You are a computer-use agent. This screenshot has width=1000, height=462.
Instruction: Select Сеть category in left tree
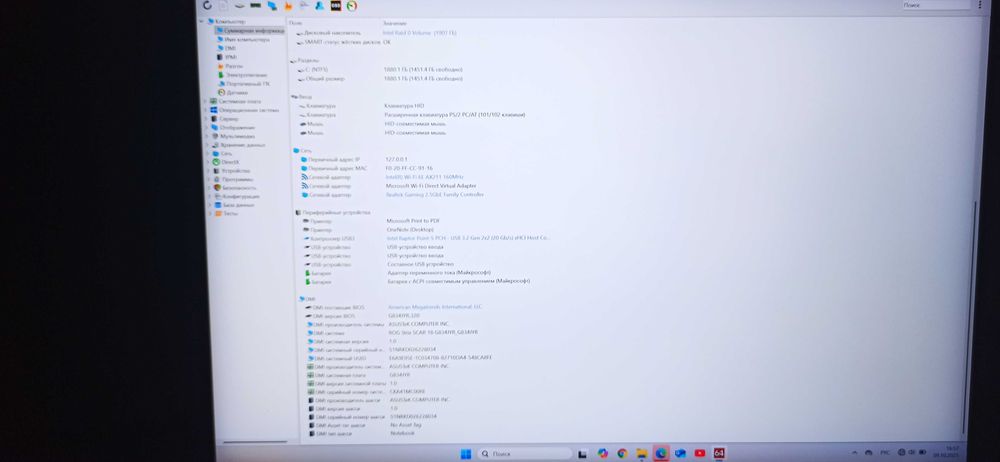coord(223,153)
